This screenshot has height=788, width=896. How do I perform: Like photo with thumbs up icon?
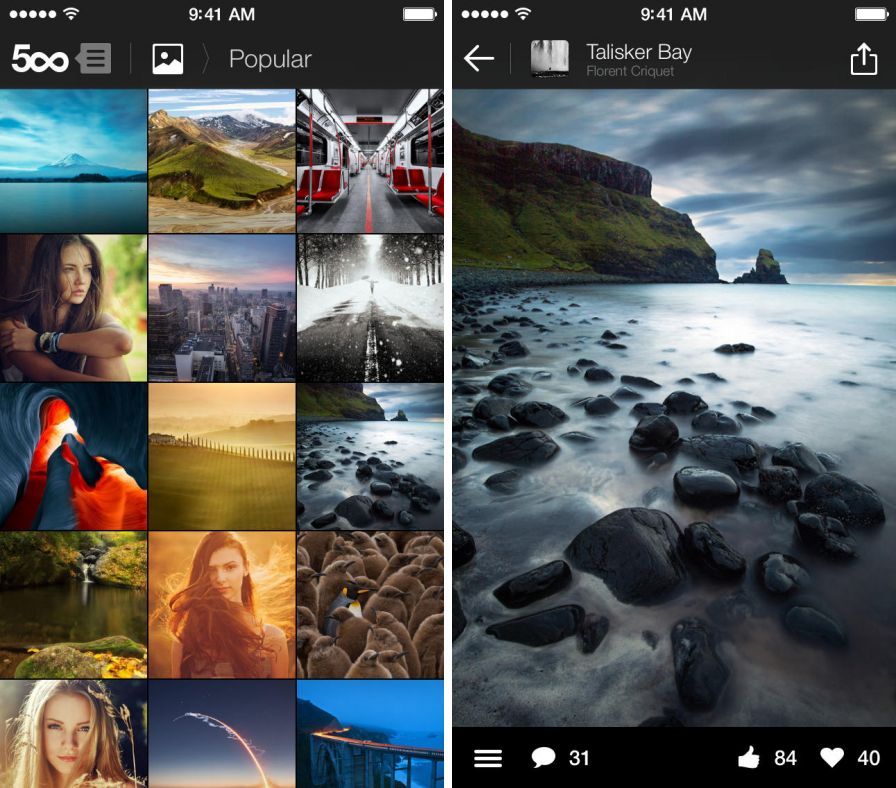[748, 758]
